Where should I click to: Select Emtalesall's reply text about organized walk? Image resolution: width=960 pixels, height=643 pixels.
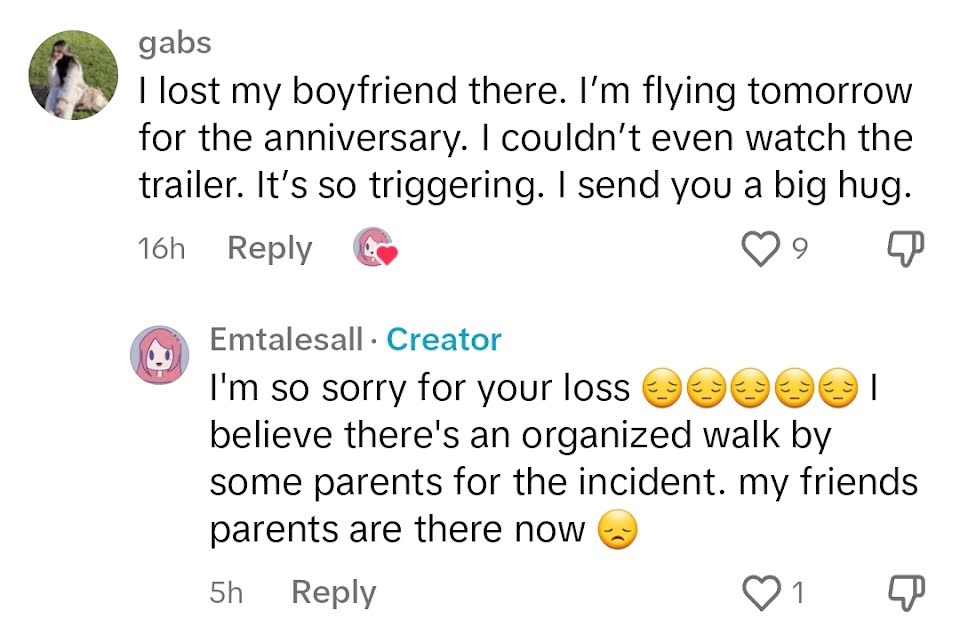(564, 458)
